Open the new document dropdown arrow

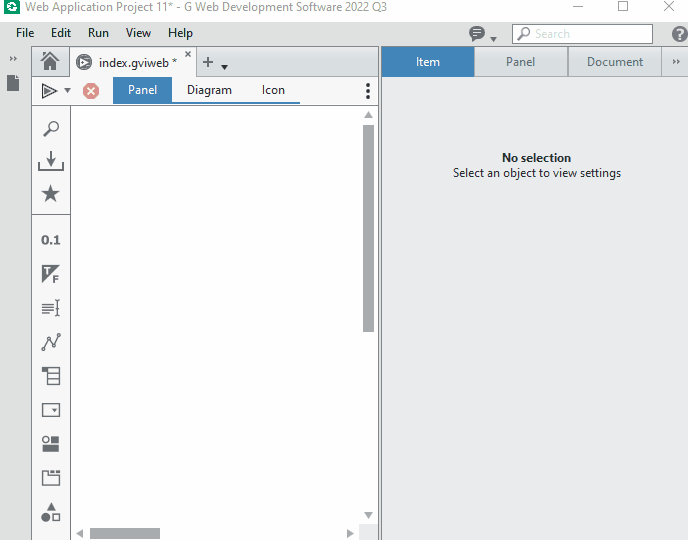click(224, 67)
